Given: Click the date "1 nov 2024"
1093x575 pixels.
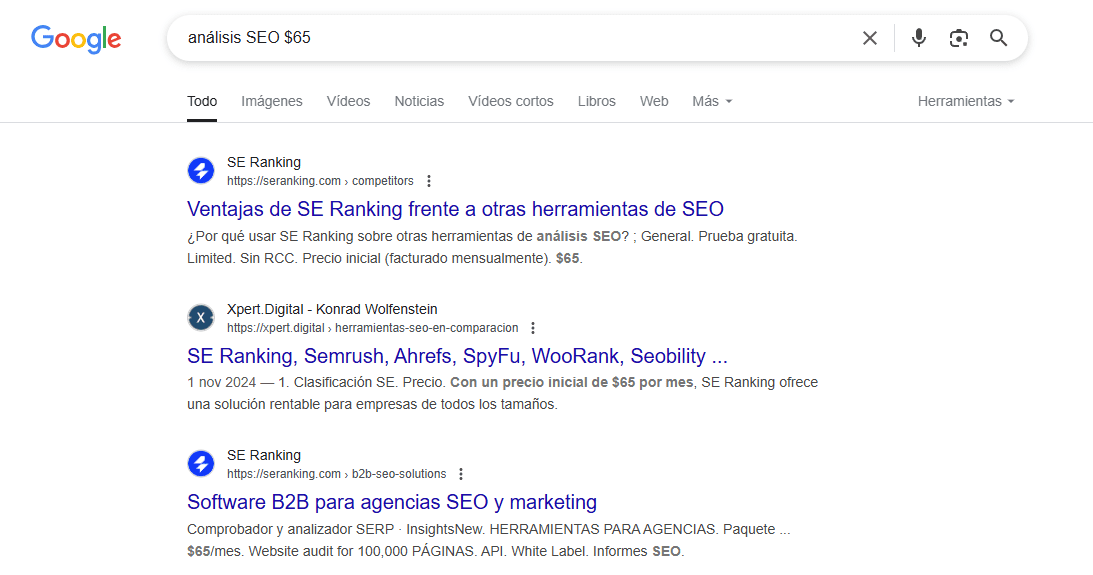Looking at the screenshot, I should 222,383.
